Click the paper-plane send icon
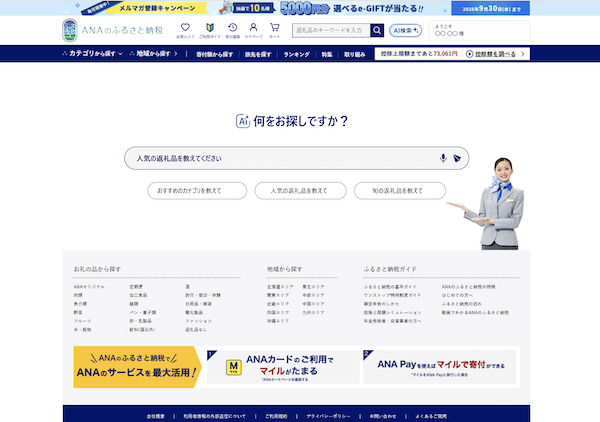Screen dimensions: 600x422 457,158
